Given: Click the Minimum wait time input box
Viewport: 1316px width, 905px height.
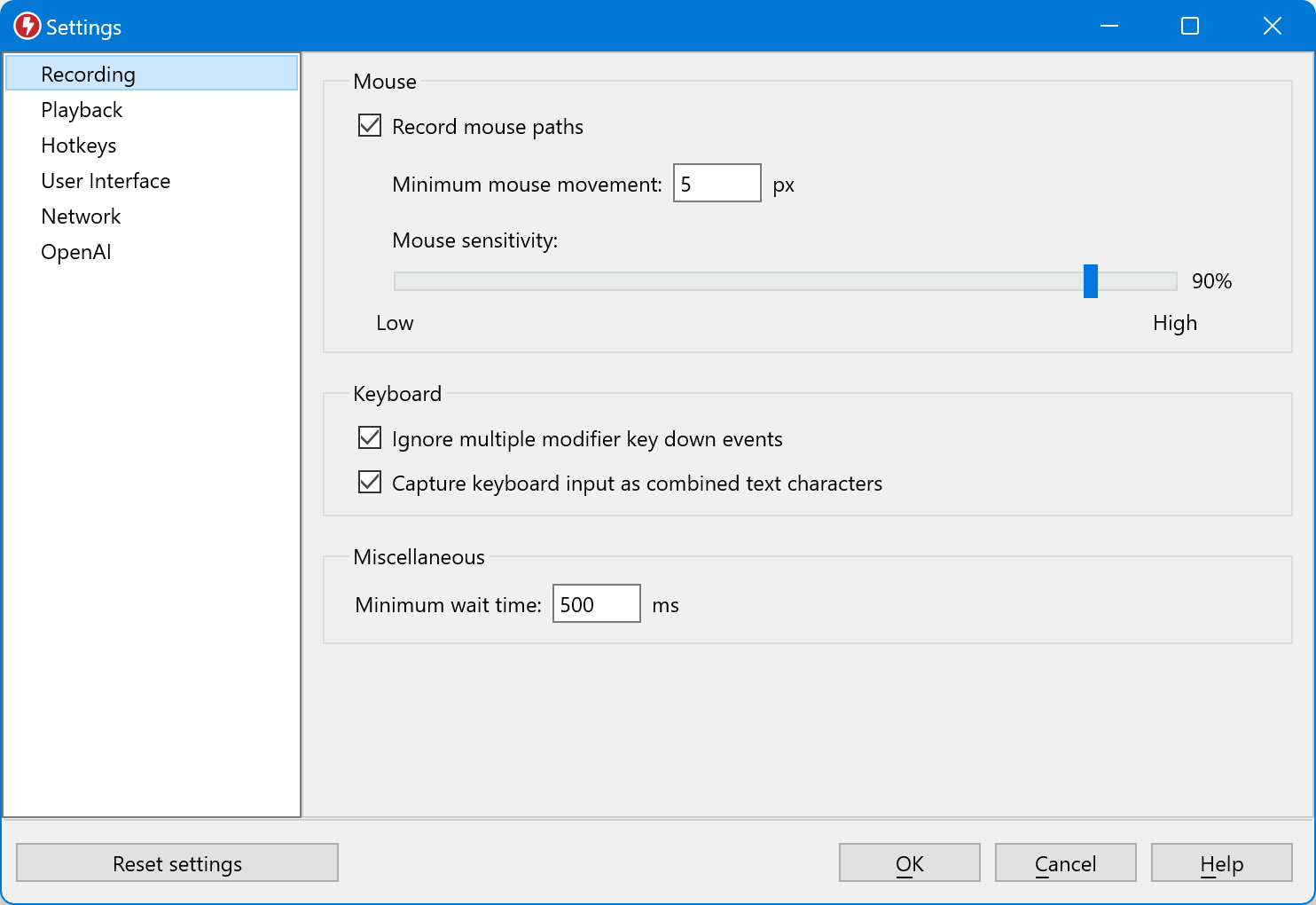Looking at the screenshot, I should pos(596,604).
